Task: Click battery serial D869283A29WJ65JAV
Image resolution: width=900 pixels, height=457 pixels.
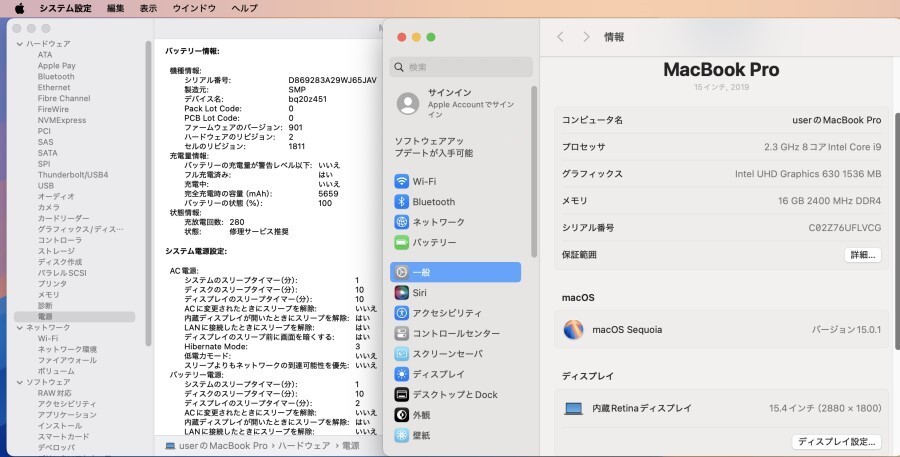Action: pos(332,80)
